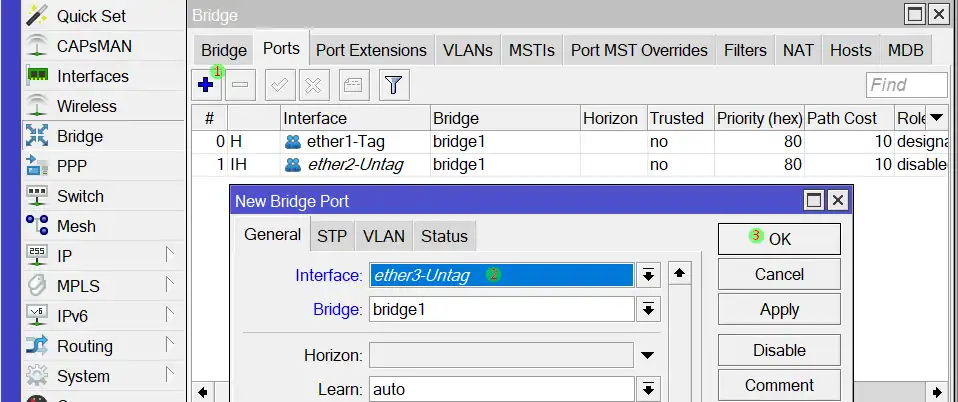Open Wireless from the sidebar

pos(86,106)
